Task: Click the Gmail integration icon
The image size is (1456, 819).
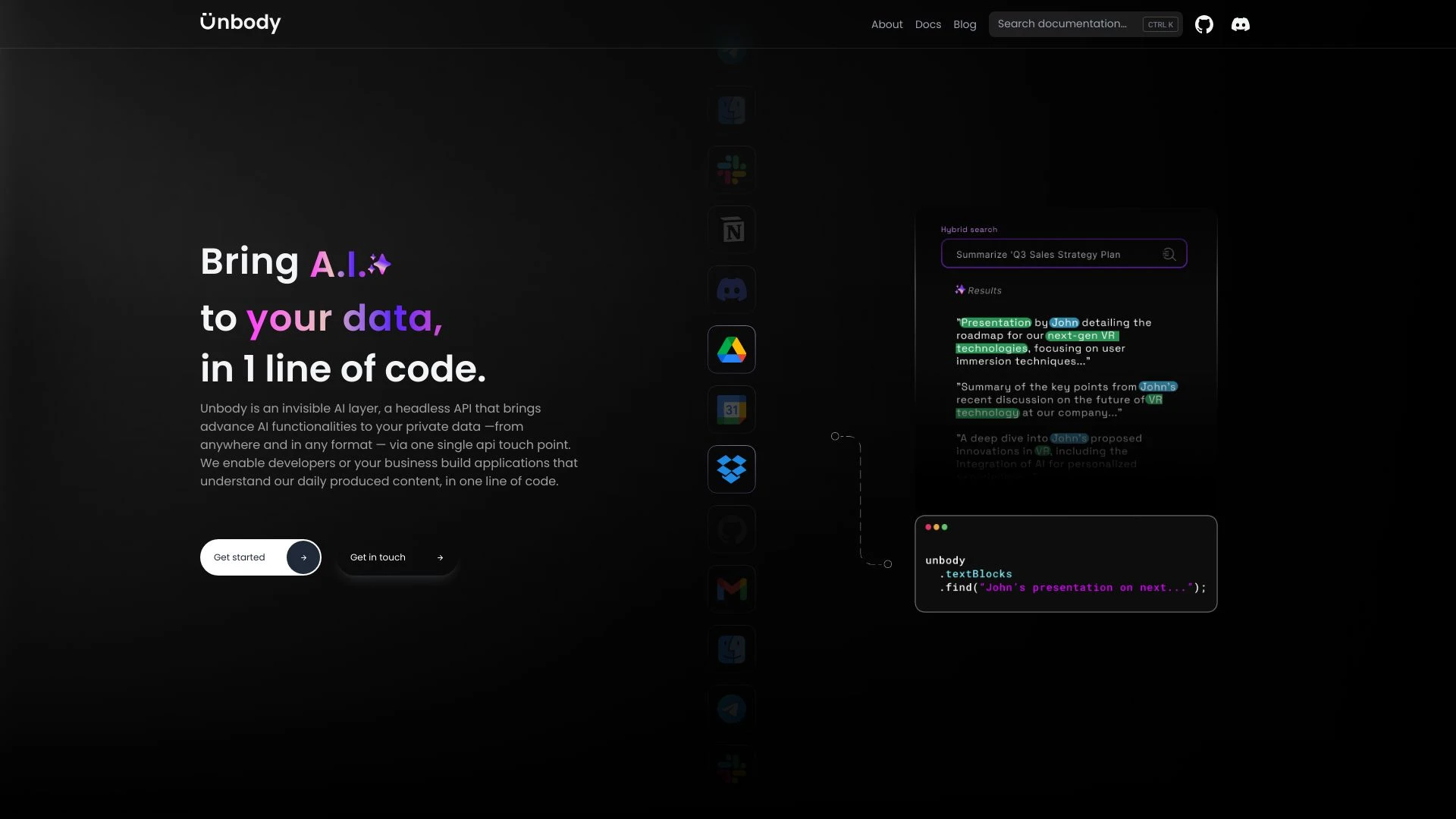Action: coord(731,588)
